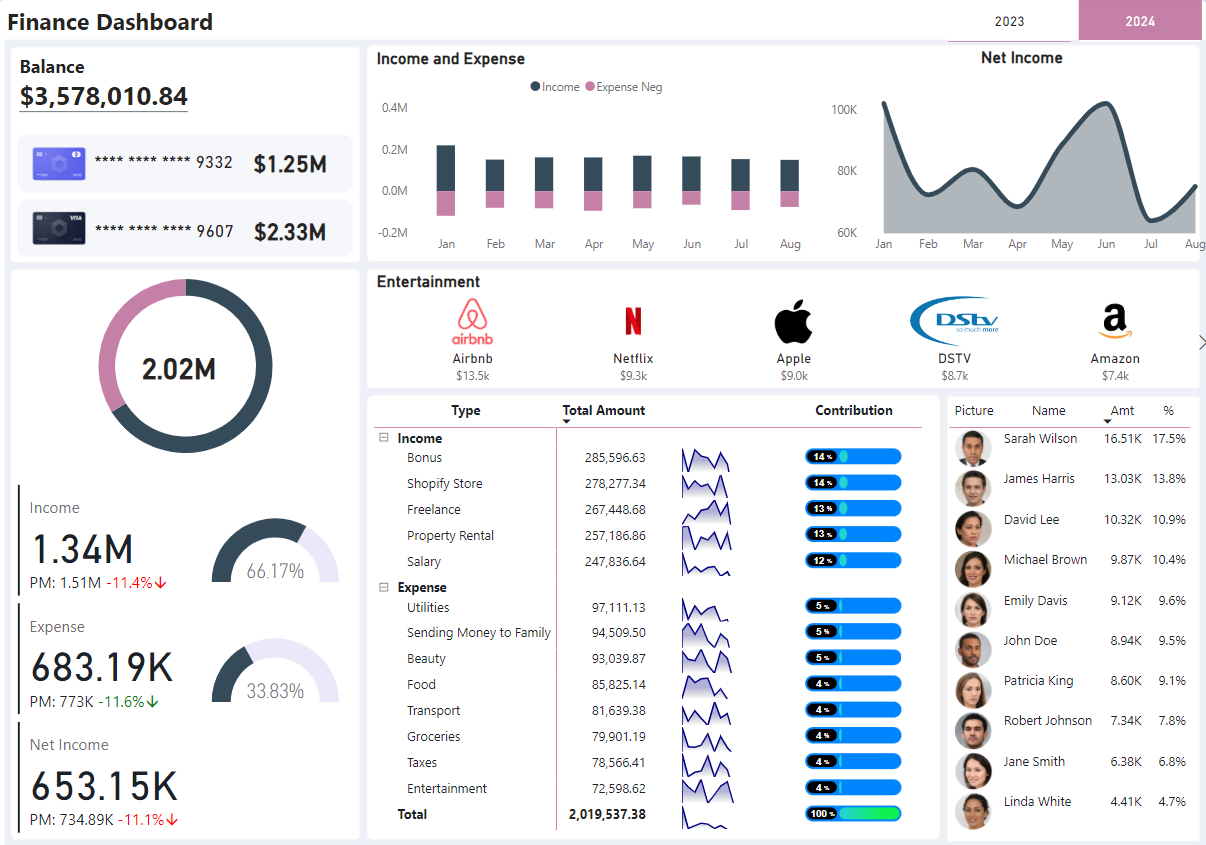Select the Netflix logo in Entertainment
This screenshot has height=845, width=1206.
[633, 321]
